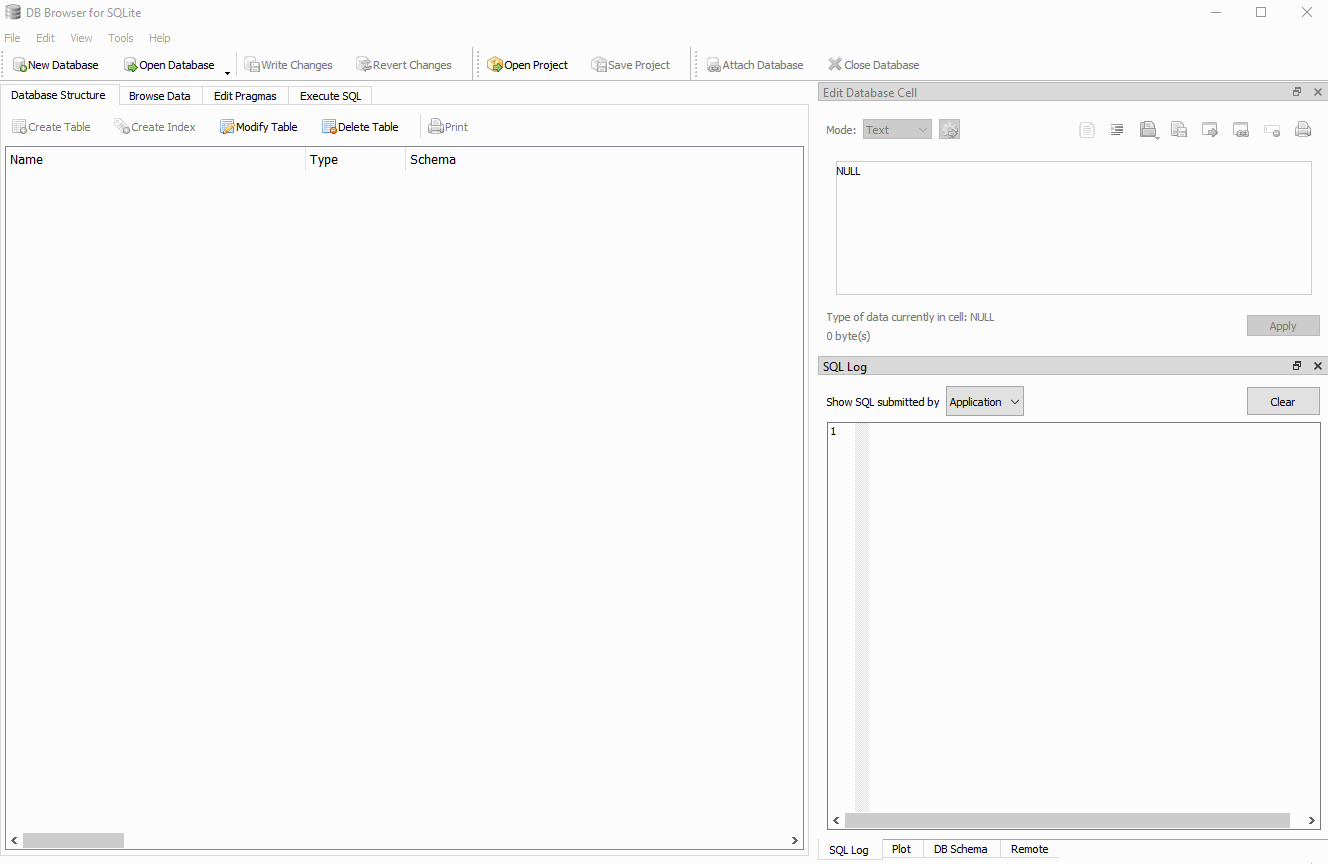Image resolution: width=1328 pixels, height=864 pixels.
Task: Click right arrow of SQL Log scrollbar
Action: click(1312, 821)
